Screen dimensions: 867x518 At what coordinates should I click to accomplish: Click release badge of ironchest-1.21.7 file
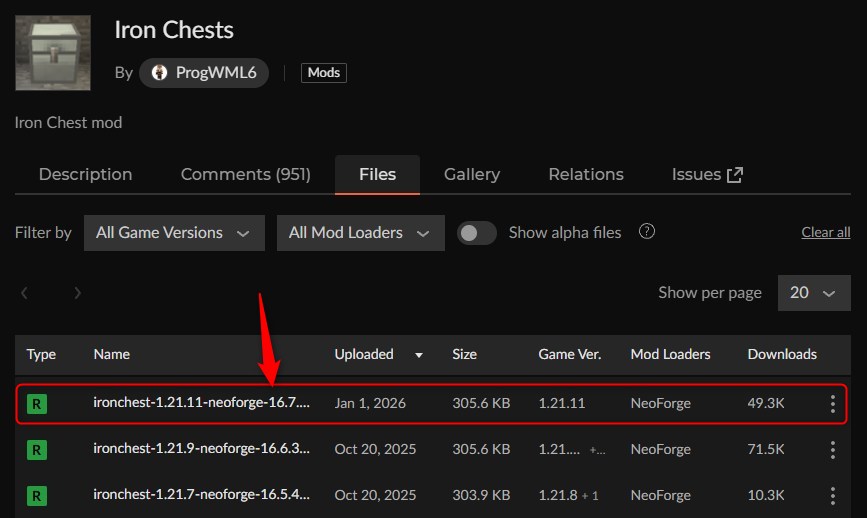coord(37,495)
